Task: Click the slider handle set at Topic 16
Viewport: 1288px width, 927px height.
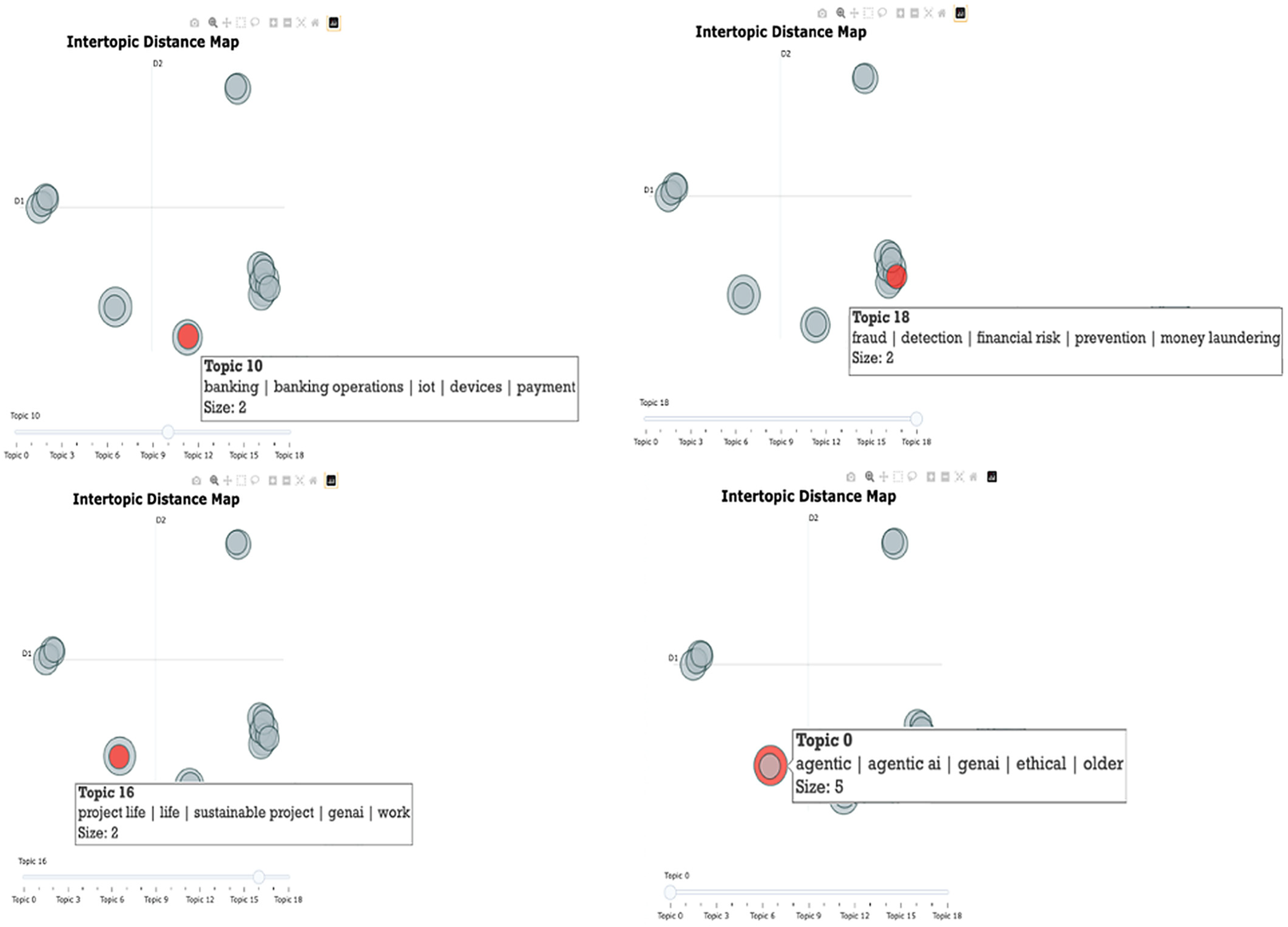Action: (258, 876)
